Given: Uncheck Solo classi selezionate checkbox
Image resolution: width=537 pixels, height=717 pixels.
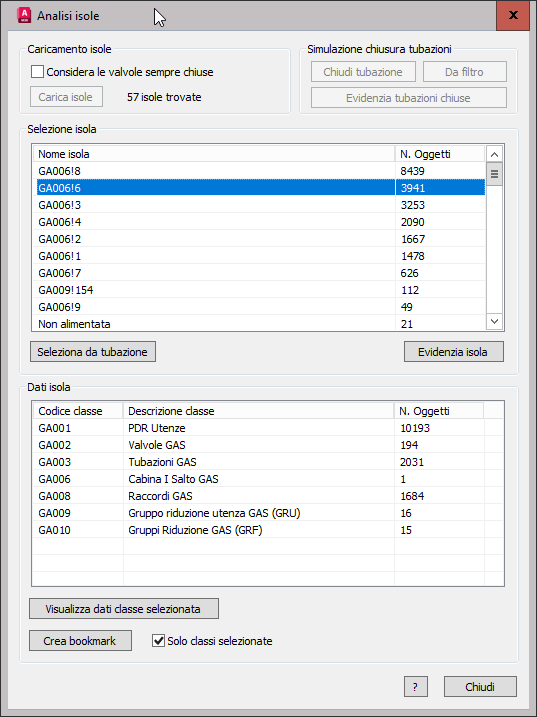Looking at the screenshot, I should click(x=158, y=641).
